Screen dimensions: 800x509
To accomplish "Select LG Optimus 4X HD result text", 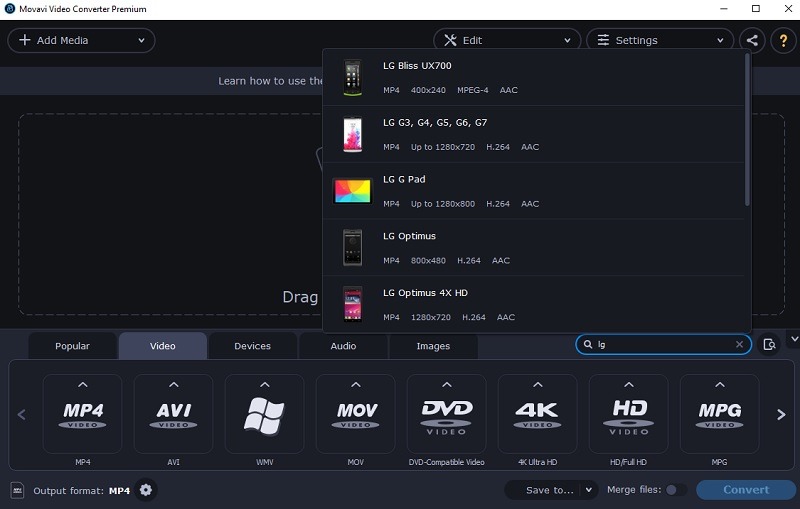I will [425, 293].
